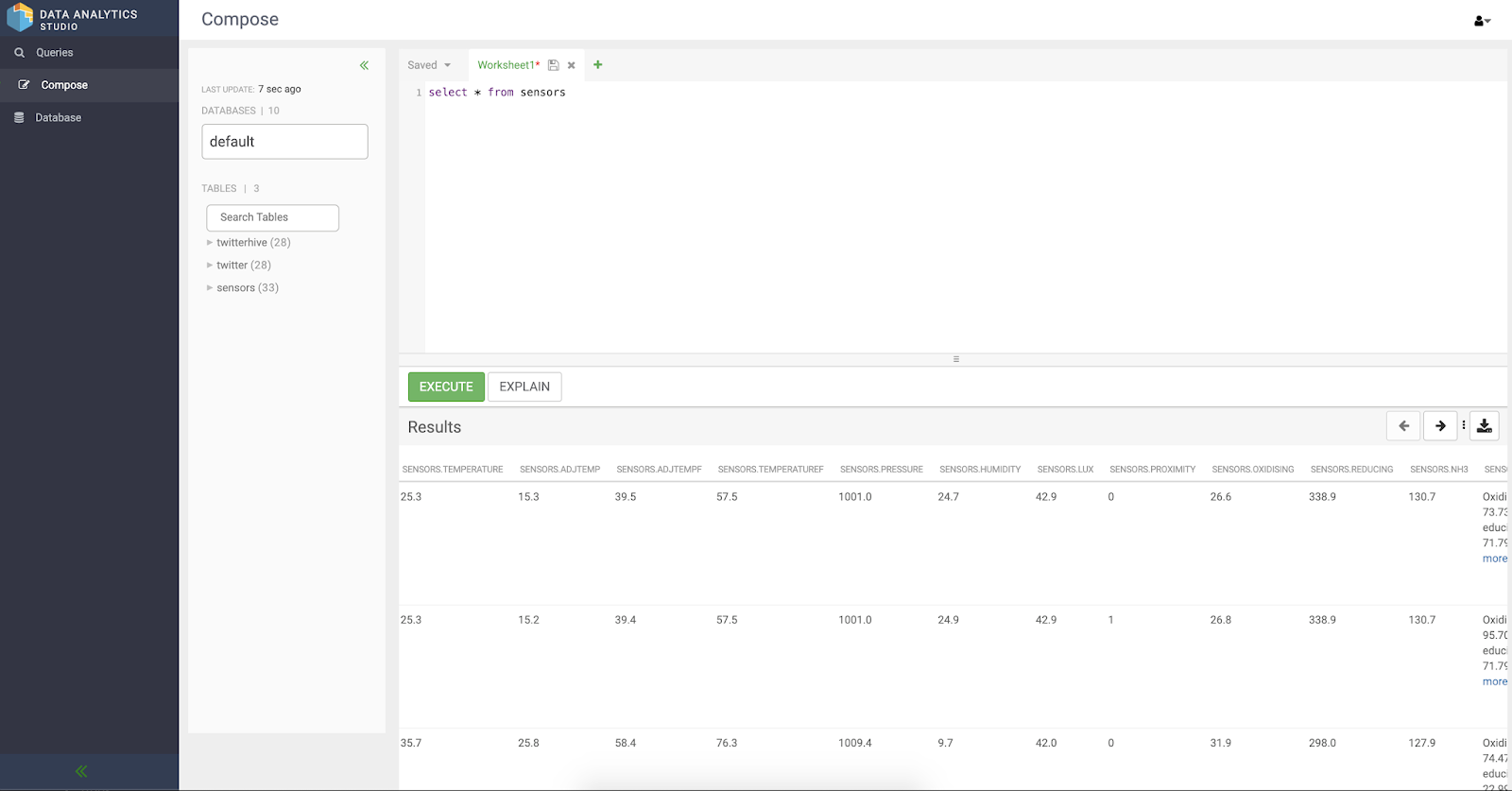Image resolution: width=1512 pixels, height=791 pixels.
Task: Save Worksheet1 with the disk icon
Action: coord(554,65)
